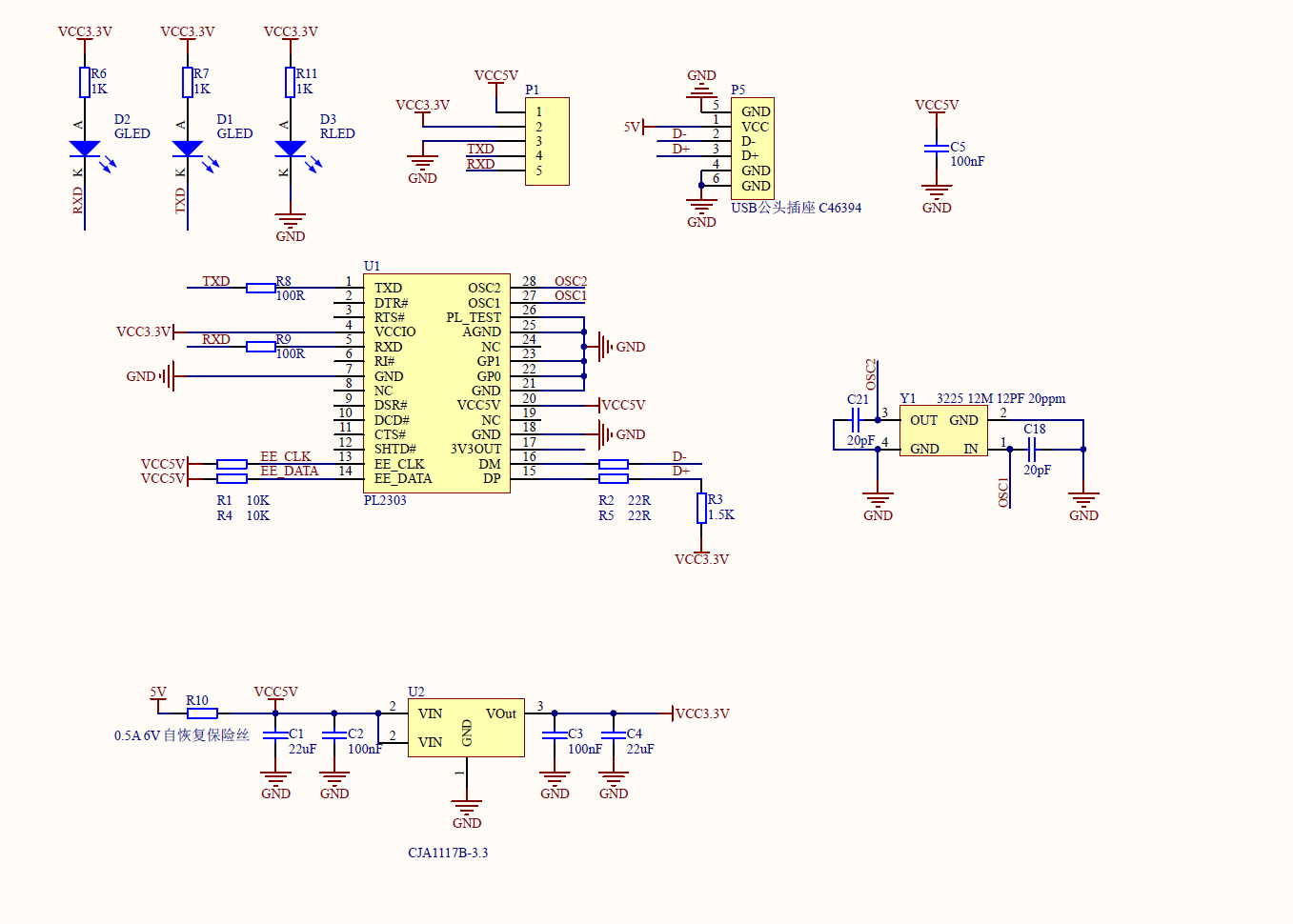Click the OSC2 net label at pin 28
Viewport: 1293px width, 924px height.
click(571, 281)
